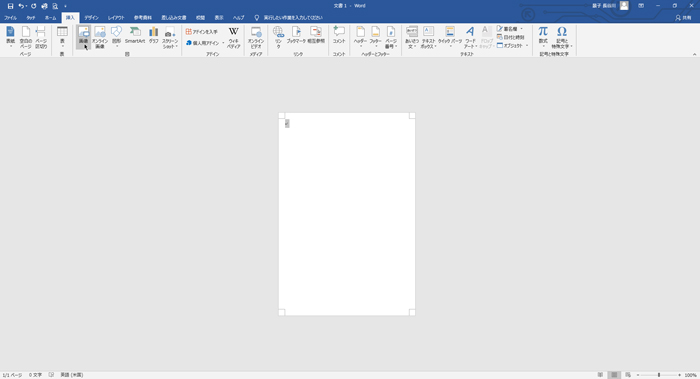Click the proofing check icon in status bar
Screen dimensions: 700x379
51,375
